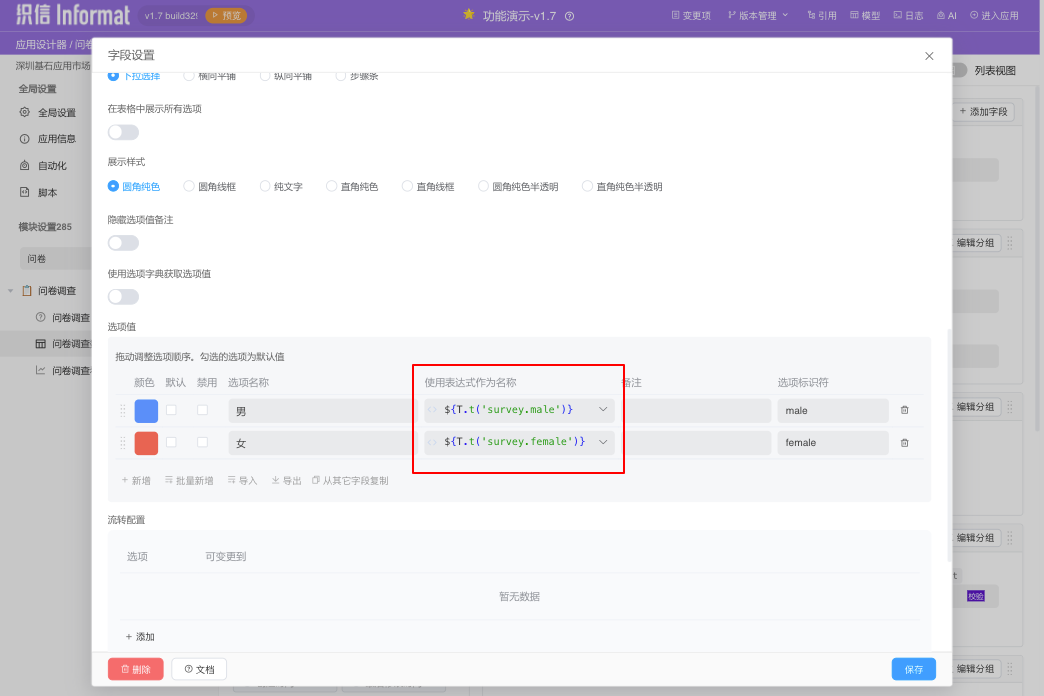Select the 圆角线框 display style
1044x696 pixels.
(189, 187)
